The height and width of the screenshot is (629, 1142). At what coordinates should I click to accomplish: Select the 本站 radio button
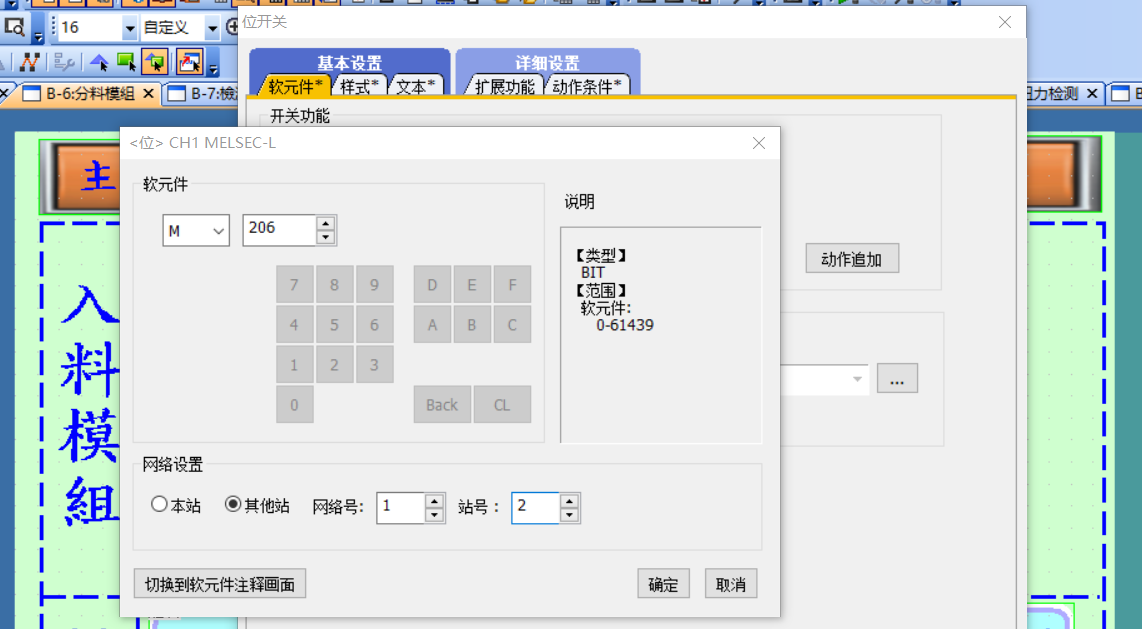(159, 505)
